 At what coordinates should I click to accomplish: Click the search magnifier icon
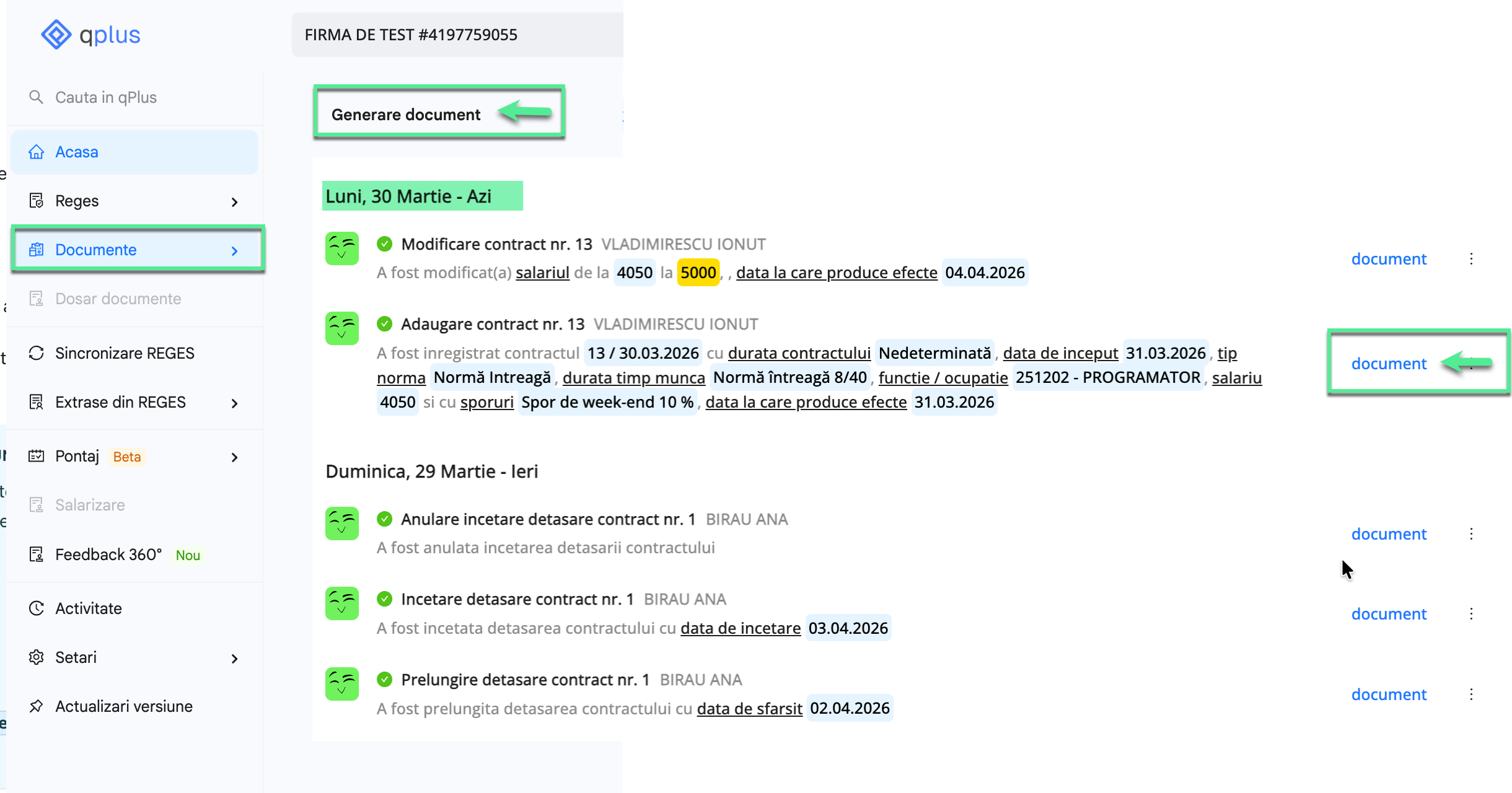click(x=36, y=97)
